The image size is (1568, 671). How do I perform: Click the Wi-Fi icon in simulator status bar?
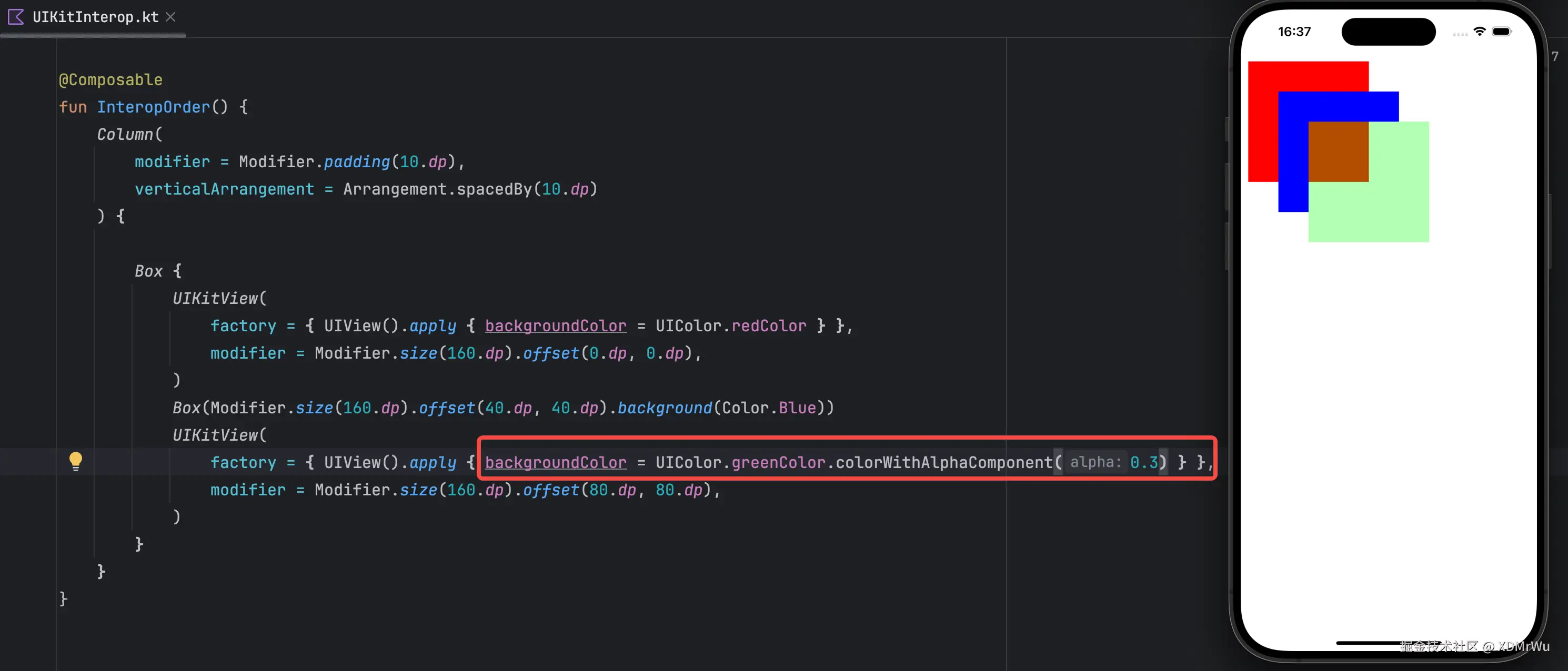coord(1479,32)
